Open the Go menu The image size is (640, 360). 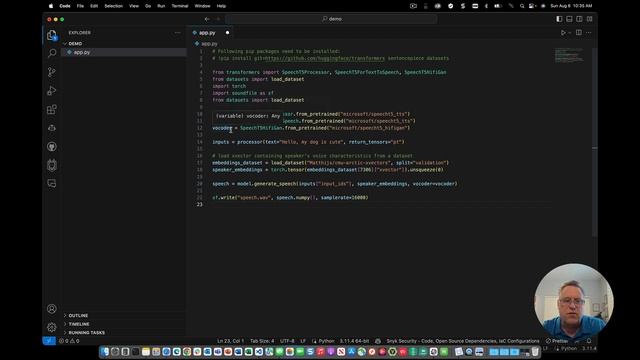pos(148,6)
